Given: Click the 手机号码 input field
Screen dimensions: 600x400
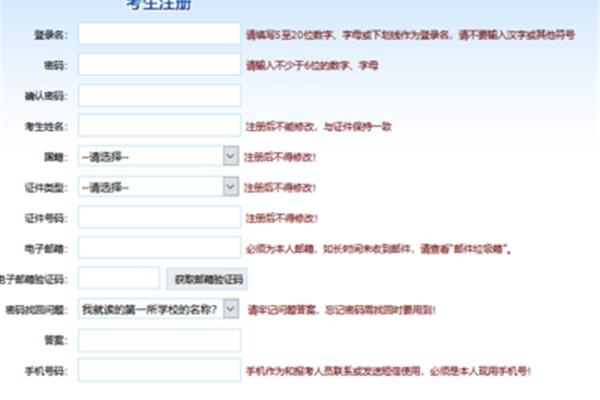Looking at the screenshot, I should pos(159,371).
